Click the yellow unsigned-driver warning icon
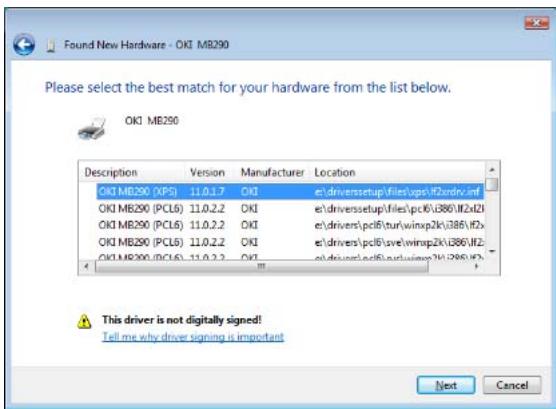Image resolution: width=556 pixels, height=409 pixels. tap(84, 321)
